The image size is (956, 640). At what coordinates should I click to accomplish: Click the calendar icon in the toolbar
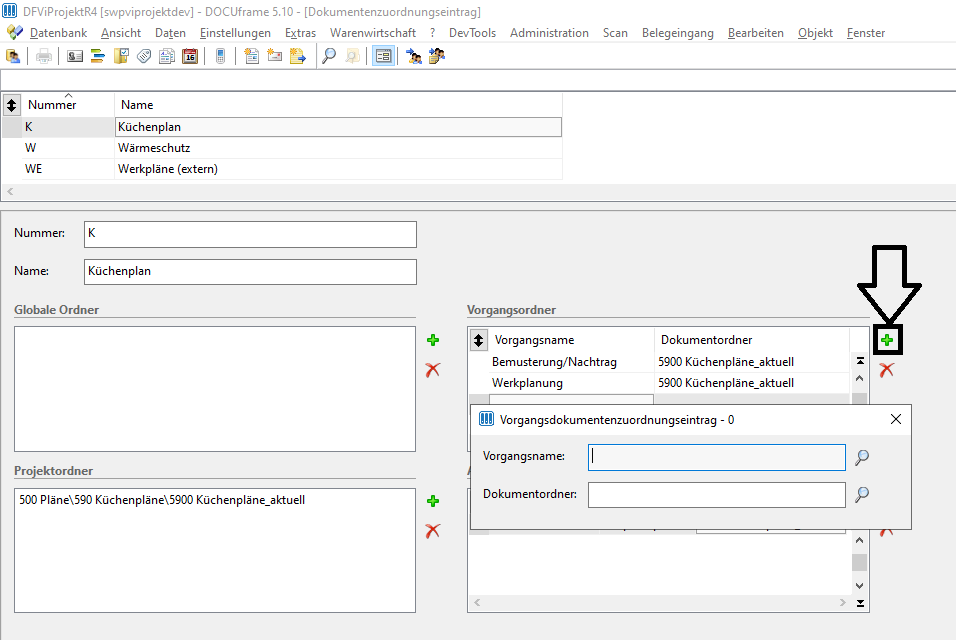[190, 57]
